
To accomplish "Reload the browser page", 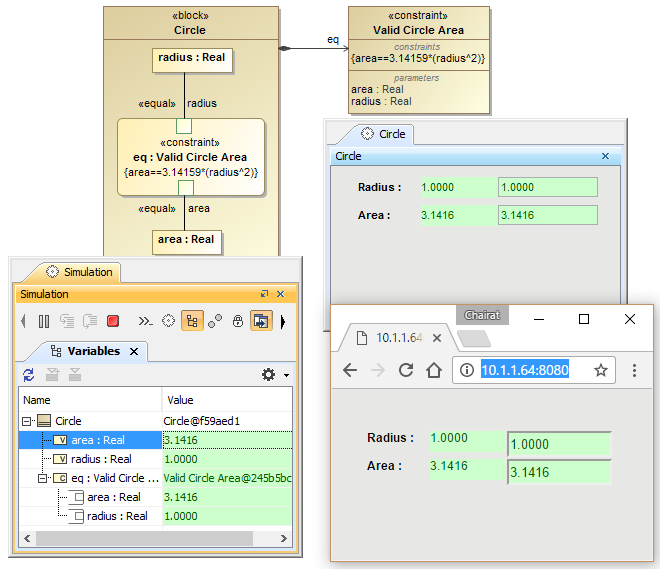I will (x=406, y=370).
